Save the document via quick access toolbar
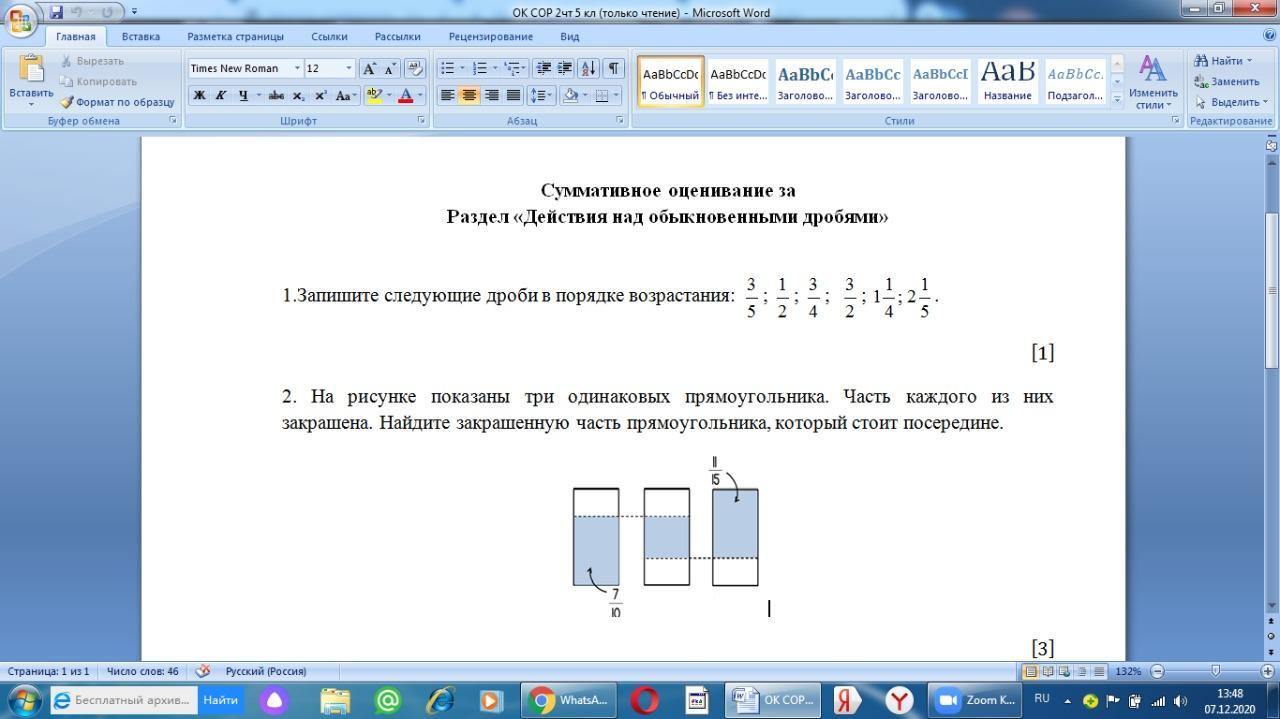 56,12
